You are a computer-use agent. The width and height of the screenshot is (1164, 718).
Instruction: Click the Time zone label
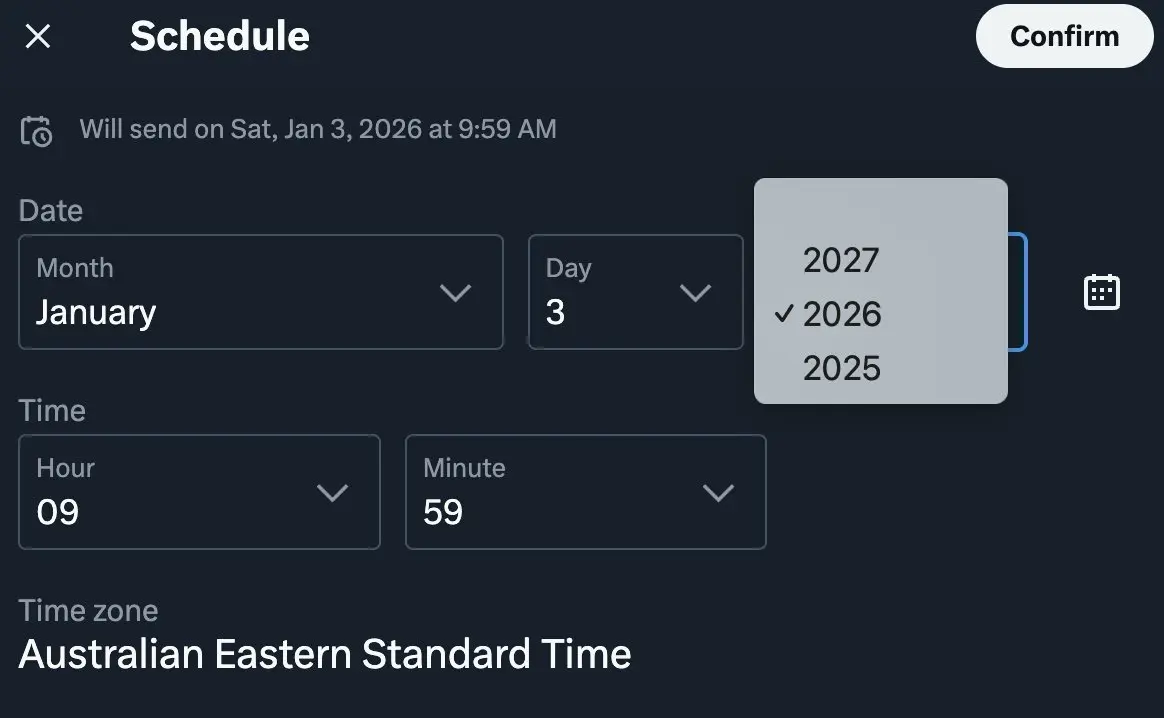tap(88, 610)
